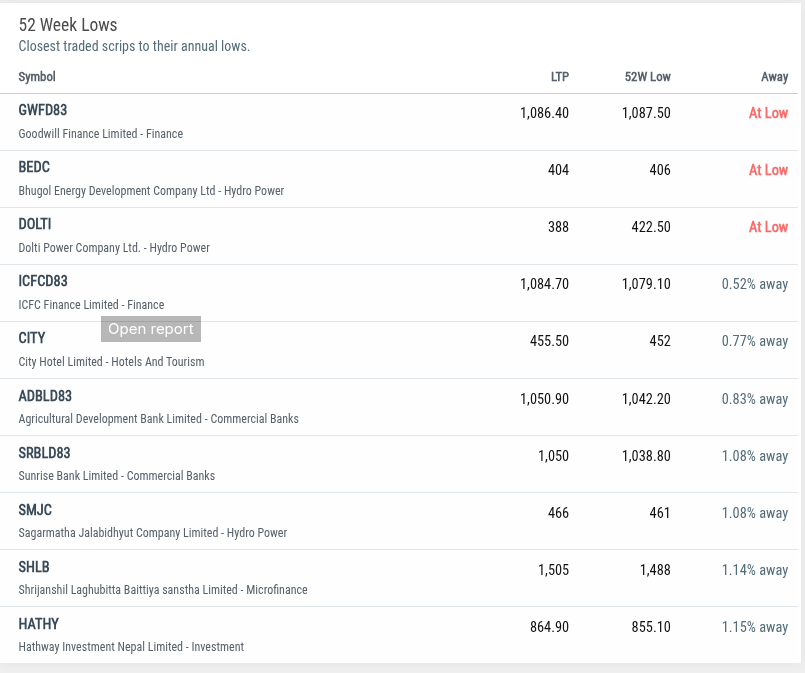
Task: Click the '0.52% away' value
Action: tap(755, 284)
